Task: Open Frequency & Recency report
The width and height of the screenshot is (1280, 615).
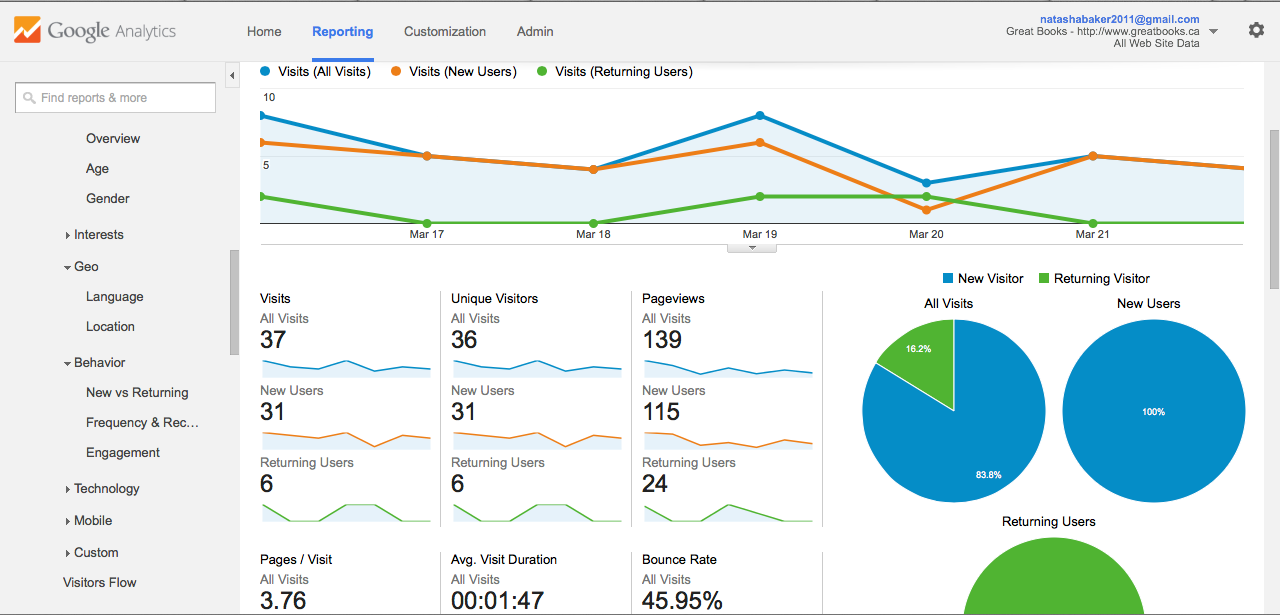Action: point(142,423)
